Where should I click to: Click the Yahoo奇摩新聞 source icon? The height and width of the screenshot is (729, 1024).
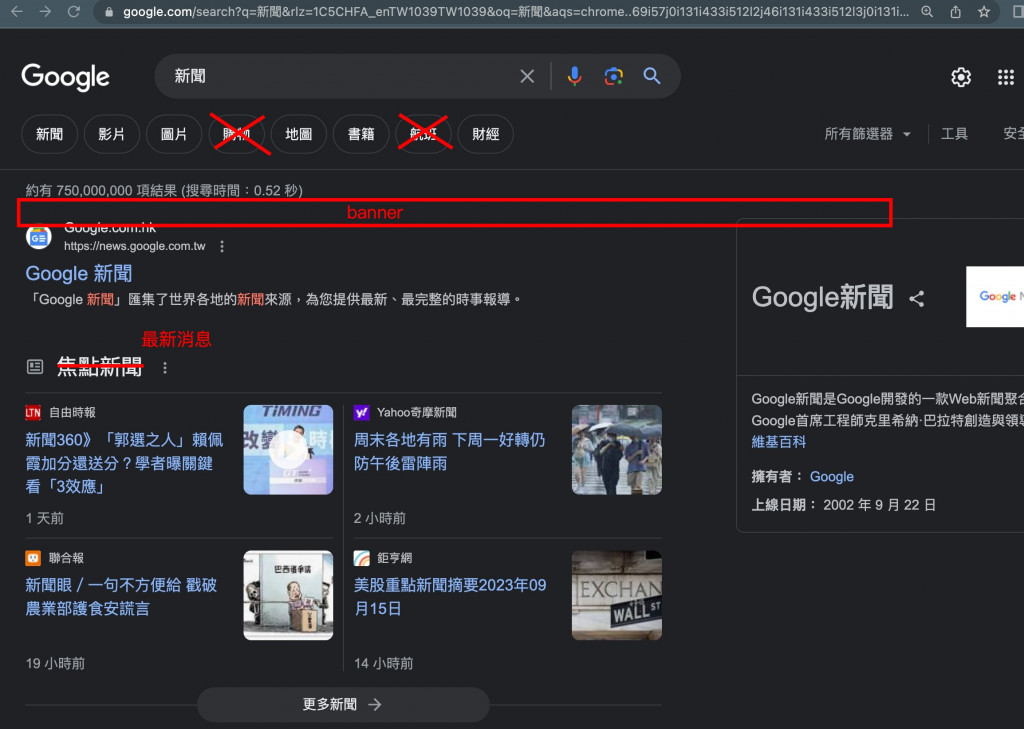[361, 412]
